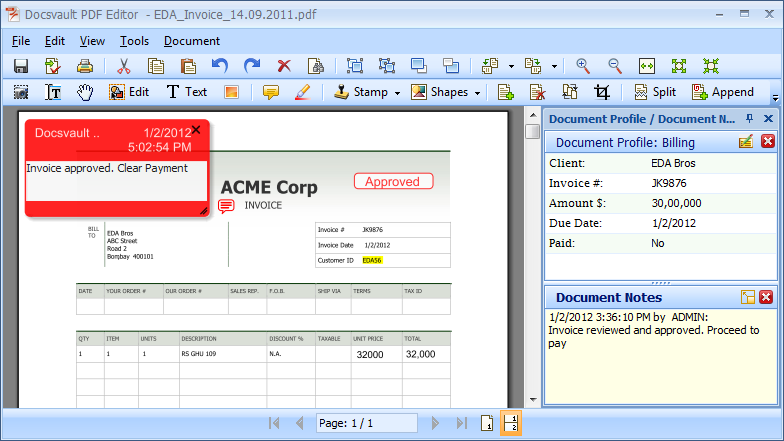The image size is (784, 441).
Task: Switch to single page layout view
Action: pyautogui.click(x=486, y=424)
